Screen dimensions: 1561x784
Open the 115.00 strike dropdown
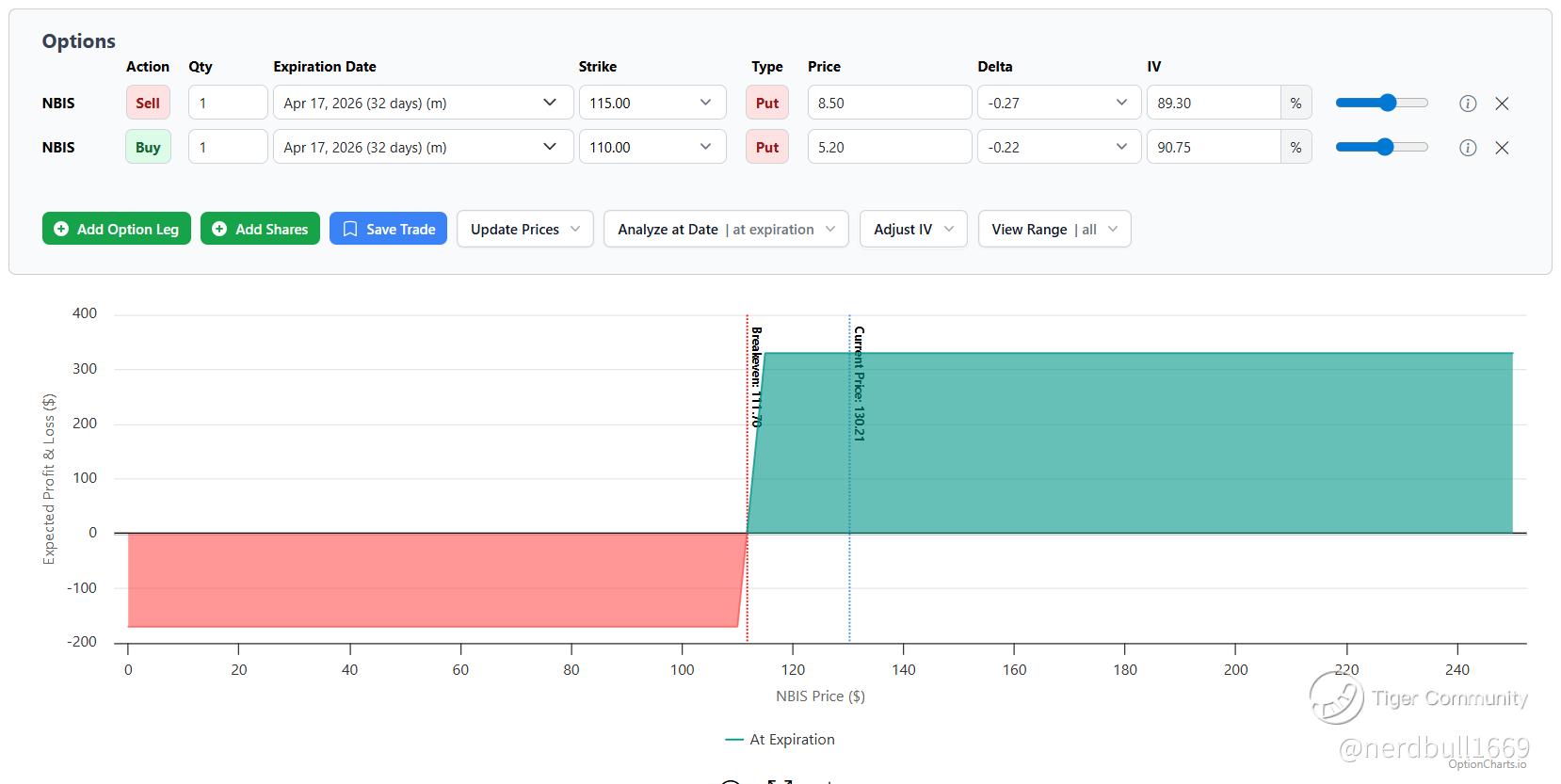pyautogui.click(x=652, y=103)
